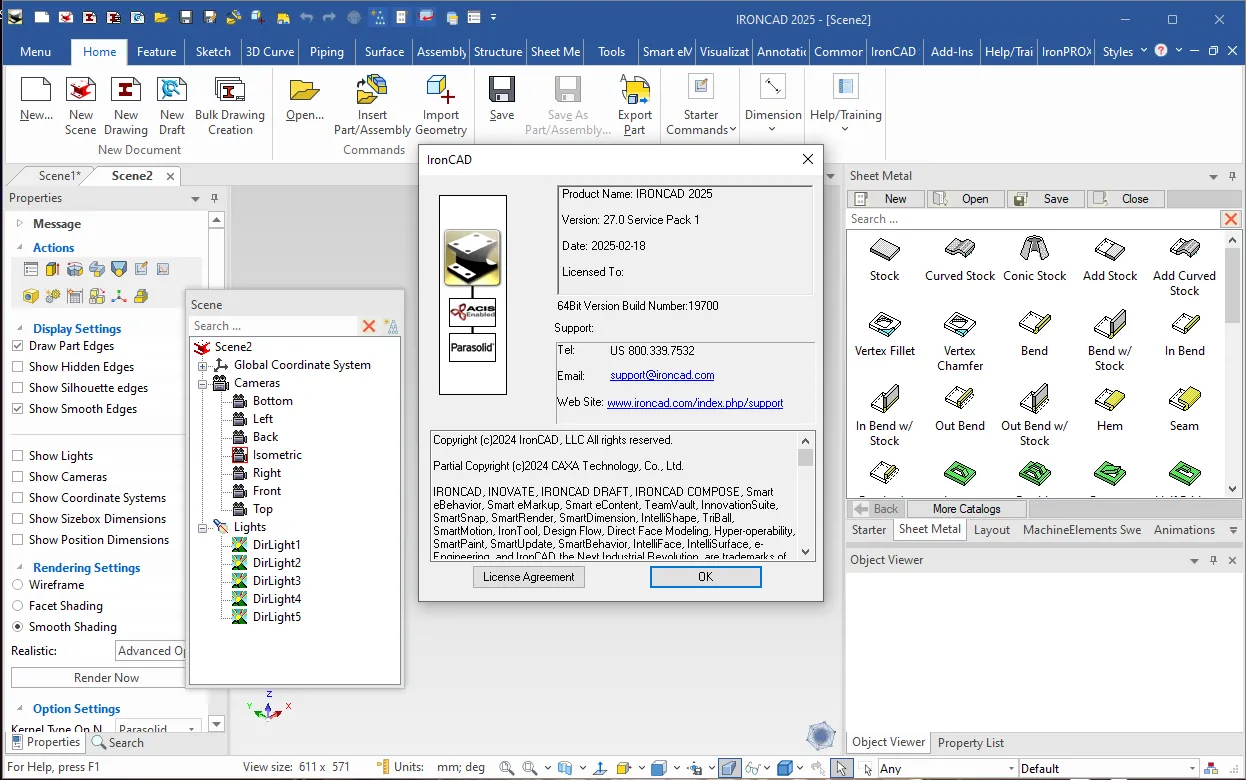Expand Global Coordinate System tree node

tap(202, 365)
